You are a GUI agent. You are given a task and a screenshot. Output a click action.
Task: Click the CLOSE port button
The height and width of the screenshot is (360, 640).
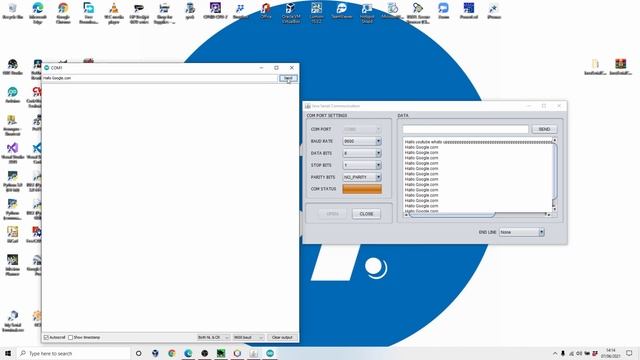coord(366,214)
